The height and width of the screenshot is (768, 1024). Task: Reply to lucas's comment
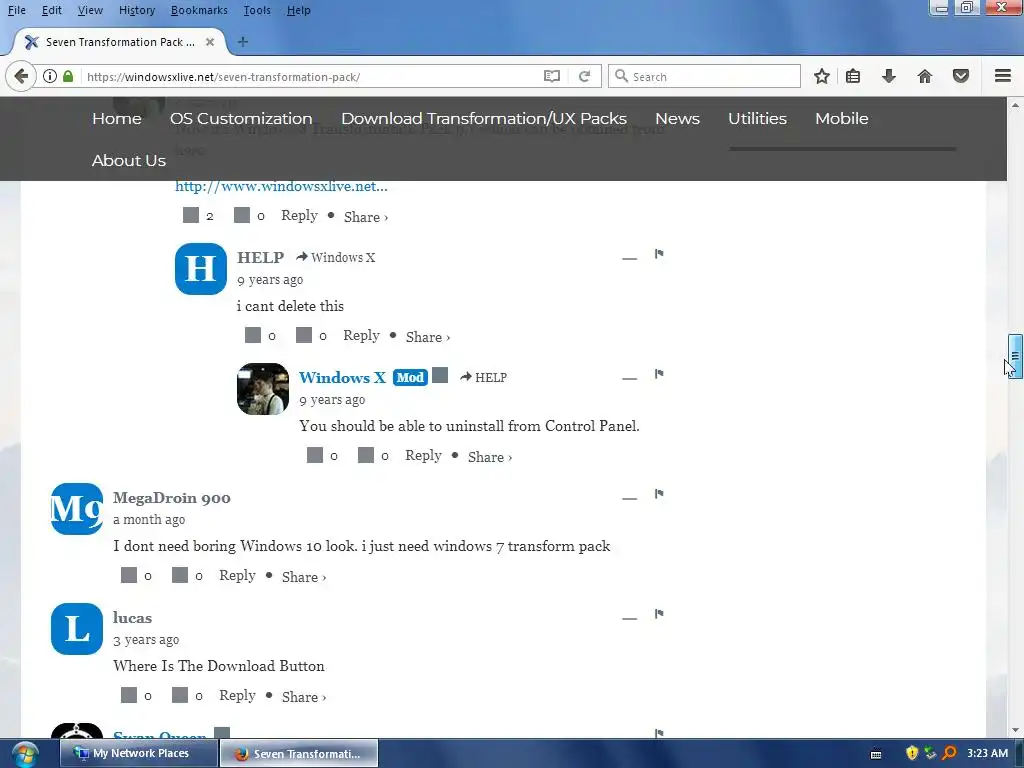point(237,696)
